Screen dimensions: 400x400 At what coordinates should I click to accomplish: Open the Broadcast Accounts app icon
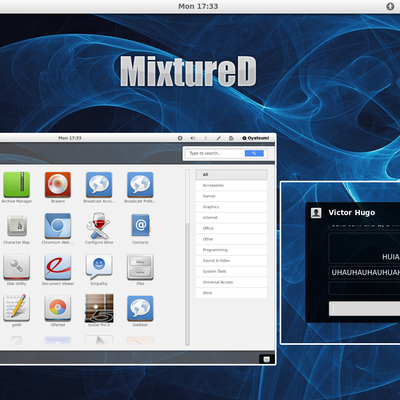click(x=99, y=185)
